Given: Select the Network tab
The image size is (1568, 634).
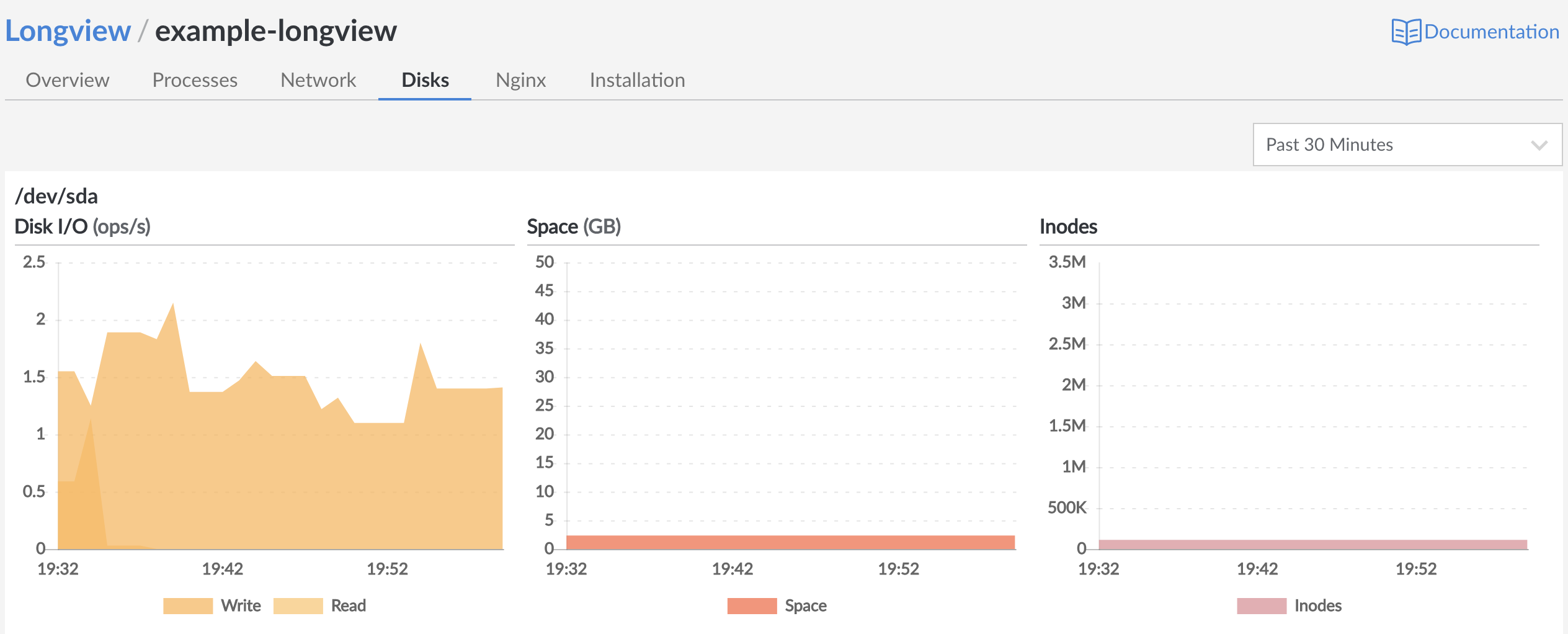Looking at the screenshot, I should (x=318, y=80).
